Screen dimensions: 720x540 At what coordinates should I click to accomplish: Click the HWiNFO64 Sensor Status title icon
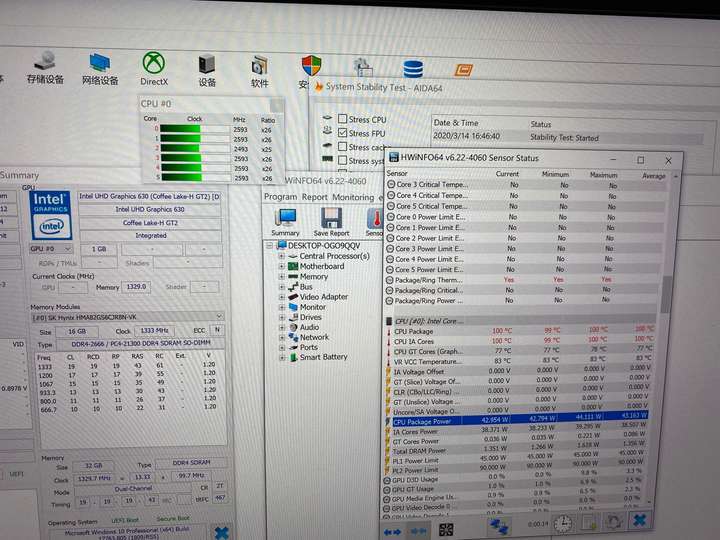pos(394,157)
